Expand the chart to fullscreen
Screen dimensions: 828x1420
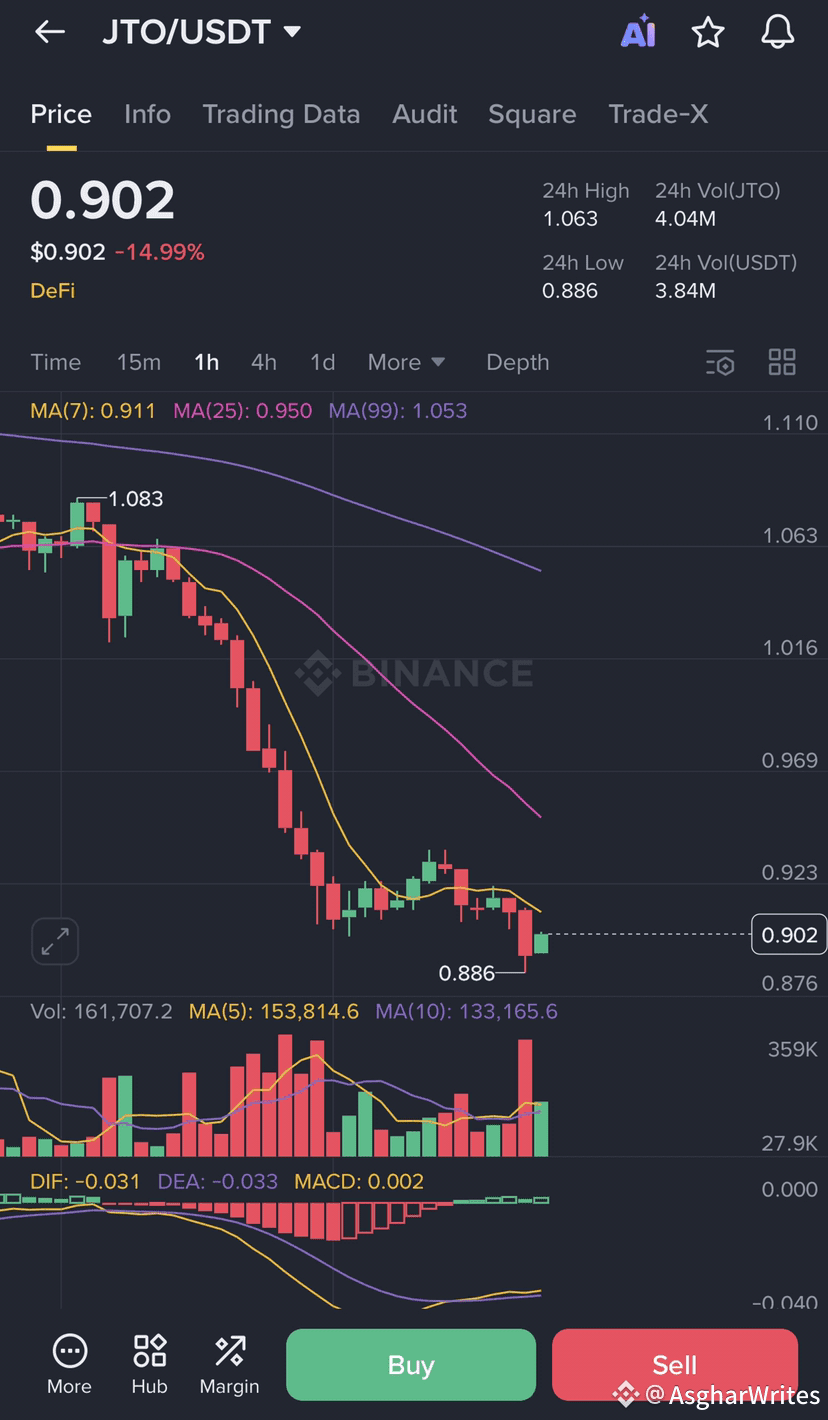[54, 941]
